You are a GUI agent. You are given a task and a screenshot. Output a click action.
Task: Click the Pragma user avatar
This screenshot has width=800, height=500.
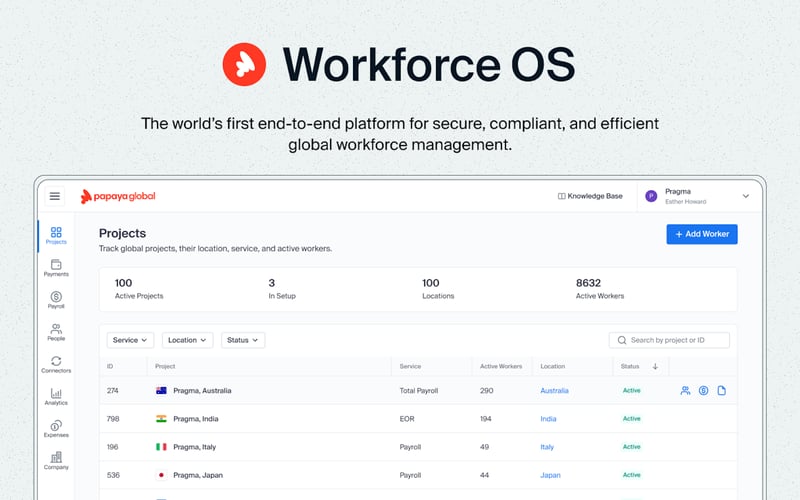click(651, 196)
